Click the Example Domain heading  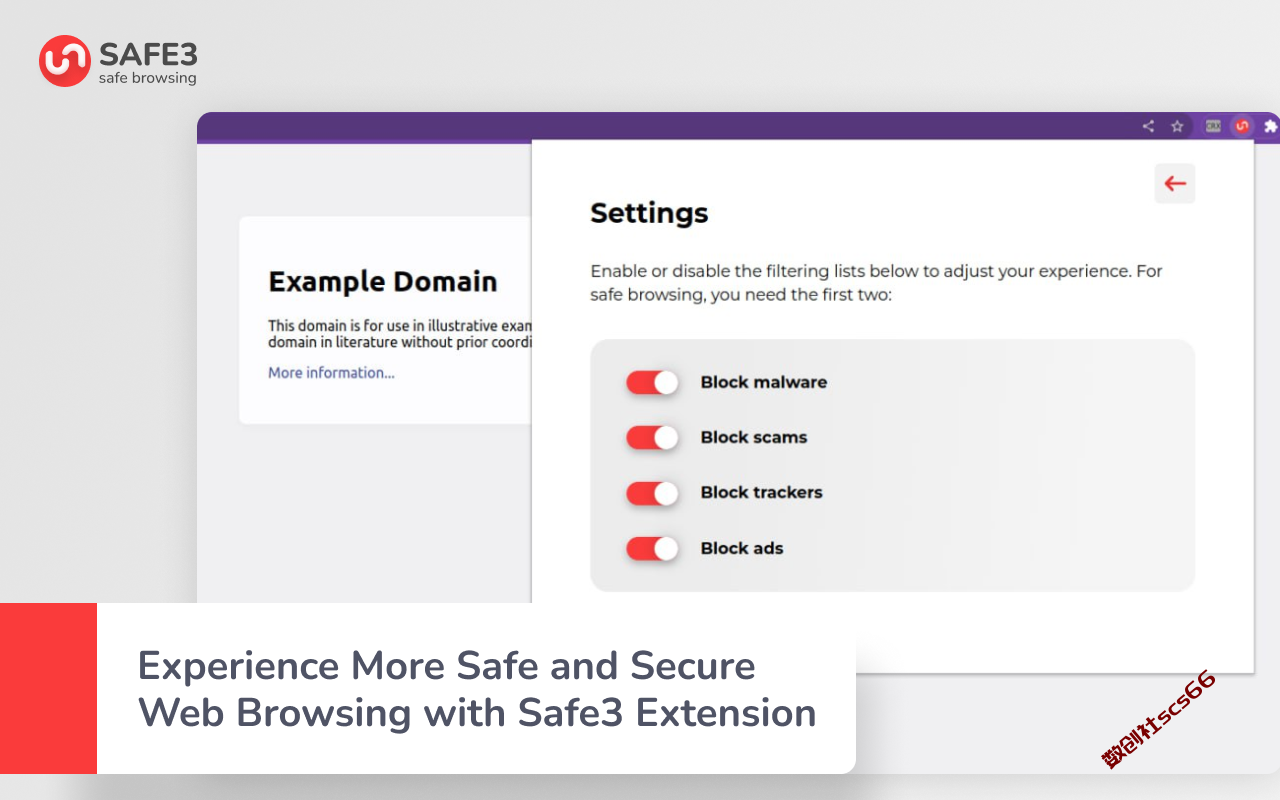(383, 282)
